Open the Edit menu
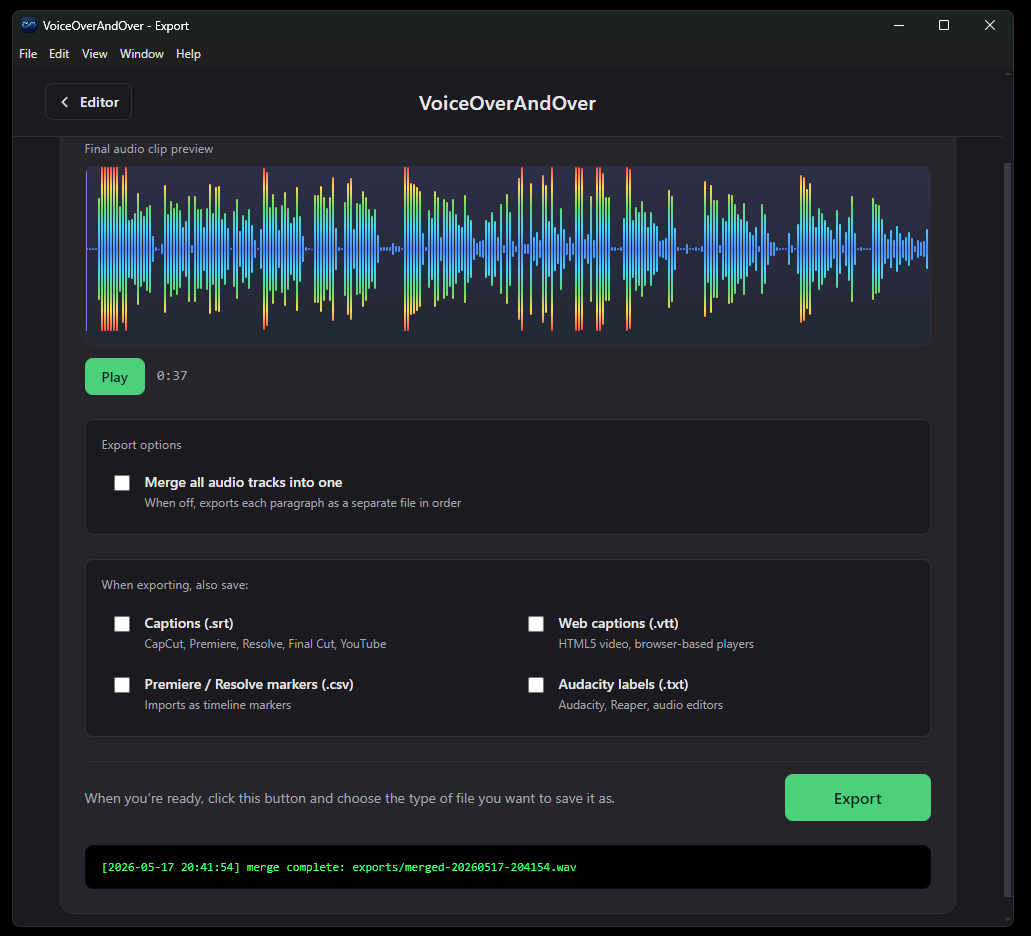1031x936 pixels. [59, 54]
